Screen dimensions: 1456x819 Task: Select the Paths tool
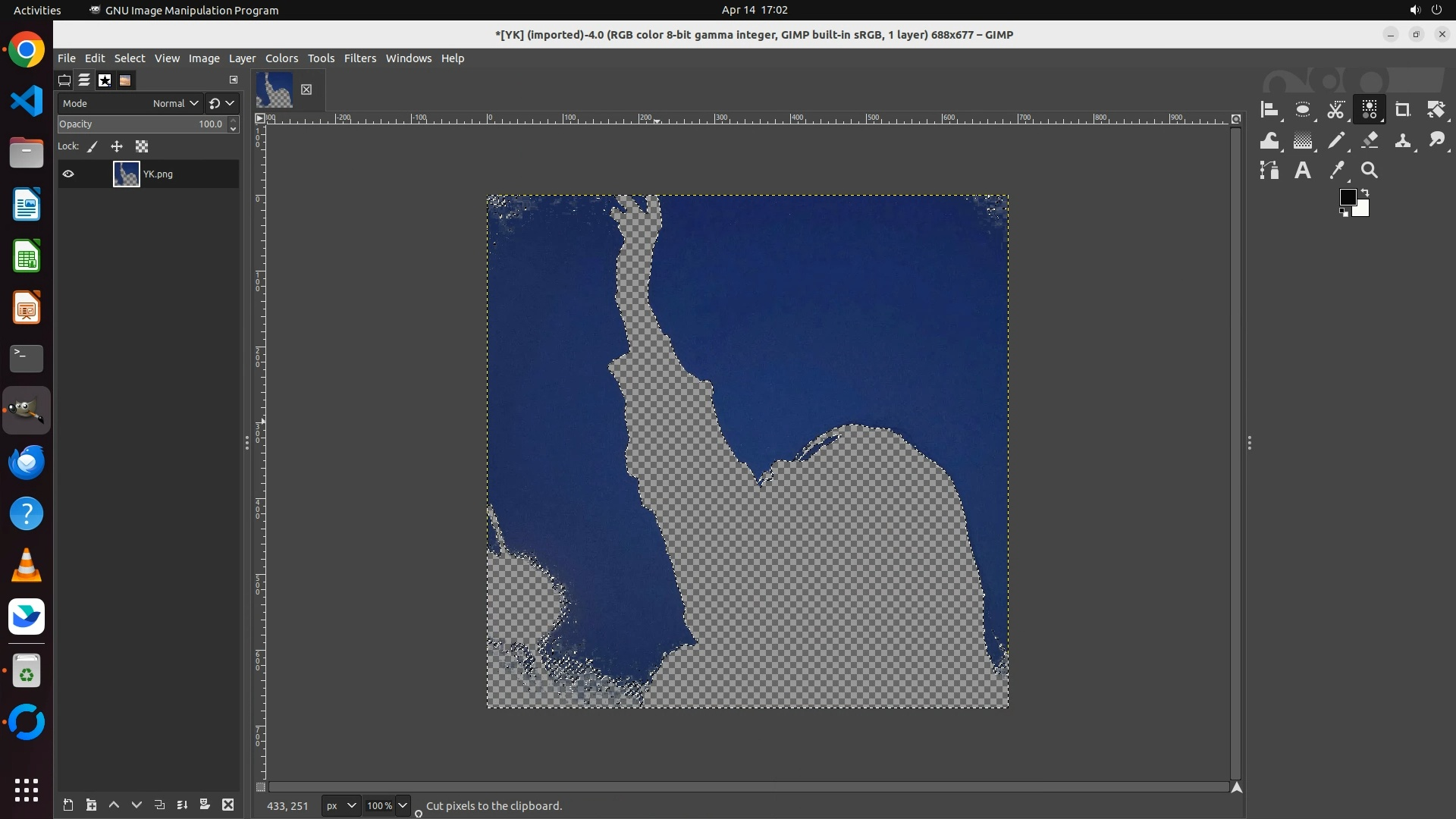click(1269, 171)
